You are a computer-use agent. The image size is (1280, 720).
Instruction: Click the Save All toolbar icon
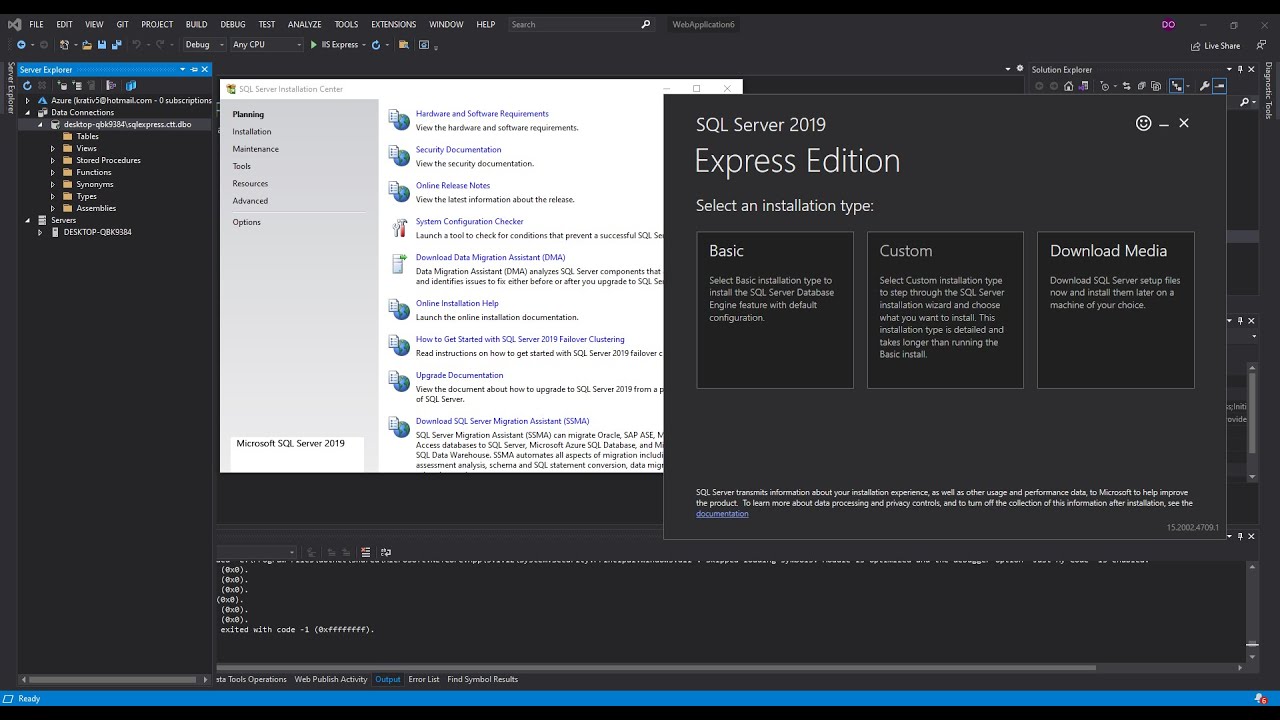click(x=116, y=45)
